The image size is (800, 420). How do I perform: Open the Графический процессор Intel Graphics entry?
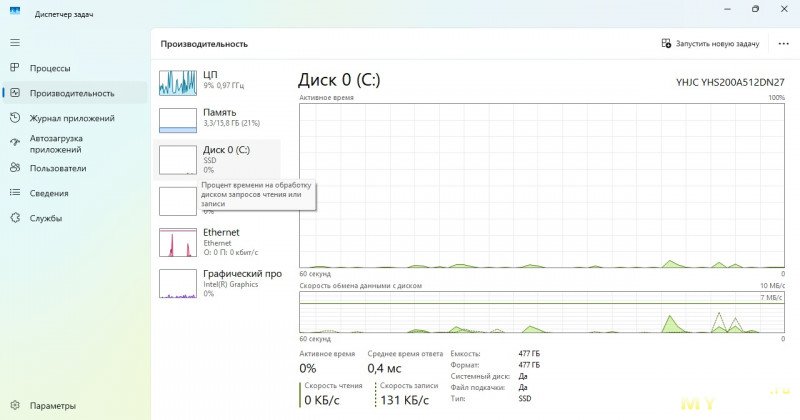tap(220, 283)
